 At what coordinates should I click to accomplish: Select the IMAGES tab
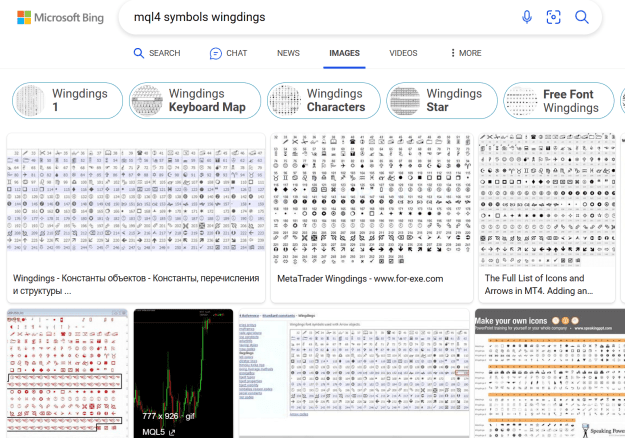(344, 53)
